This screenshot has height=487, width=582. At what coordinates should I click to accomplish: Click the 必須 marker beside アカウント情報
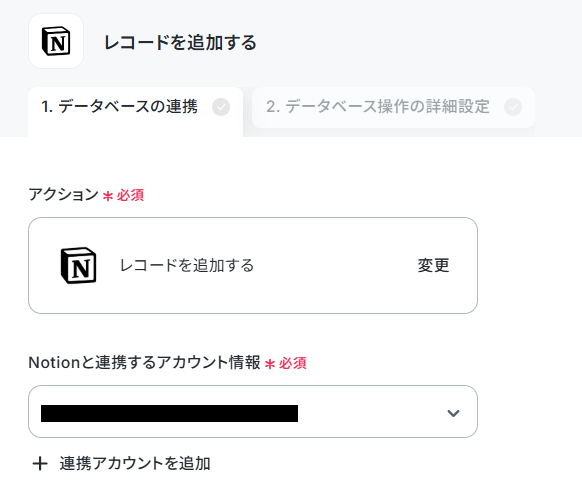click(x=292, y=363)
